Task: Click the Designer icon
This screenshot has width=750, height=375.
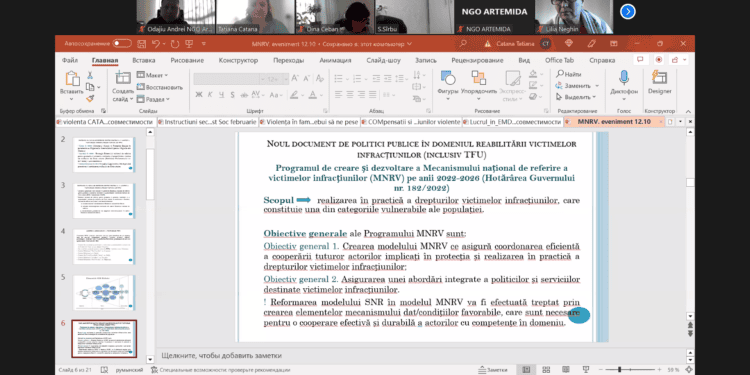Action: (x=660, y=82)
